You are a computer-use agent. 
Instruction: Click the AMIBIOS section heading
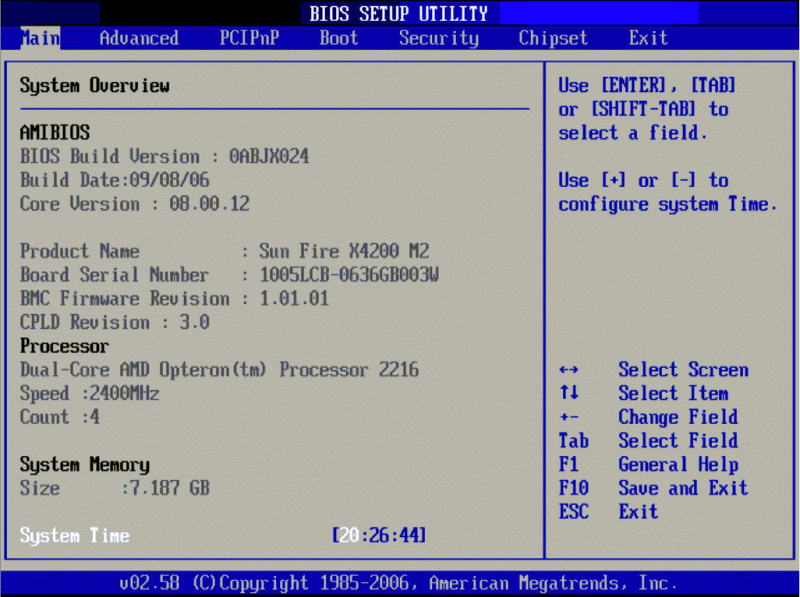(55, 133)
